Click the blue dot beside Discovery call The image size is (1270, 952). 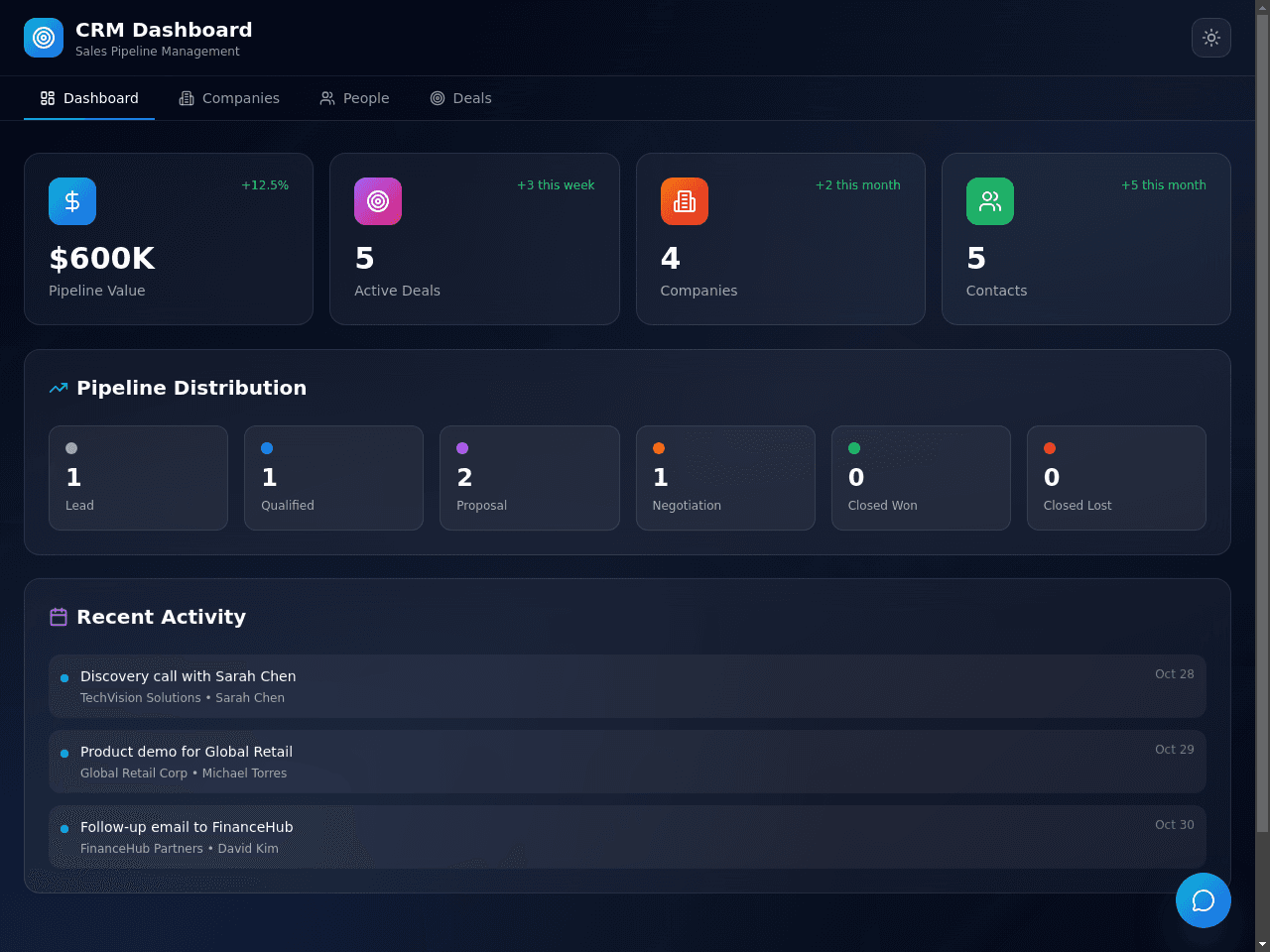(64, 678)
